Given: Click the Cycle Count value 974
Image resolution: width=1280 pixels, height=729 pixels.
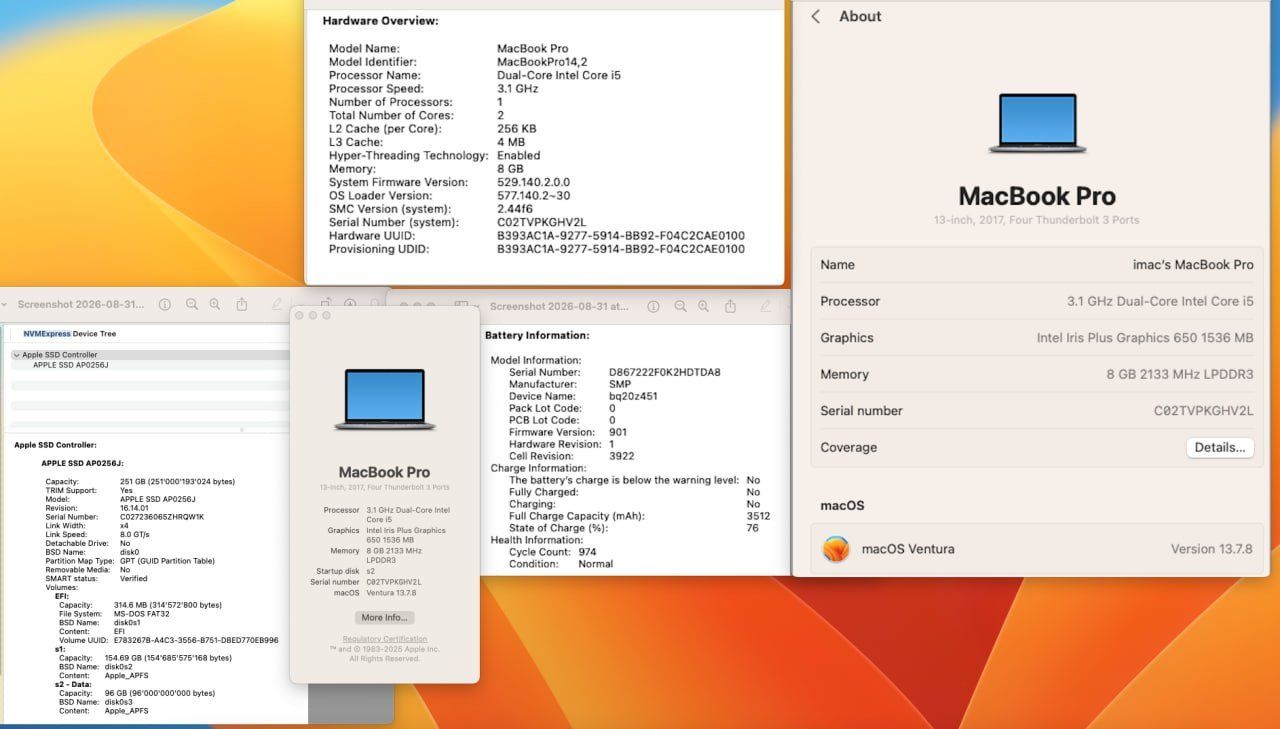Looking at the screenshot, I should click(x=587, y=552).
